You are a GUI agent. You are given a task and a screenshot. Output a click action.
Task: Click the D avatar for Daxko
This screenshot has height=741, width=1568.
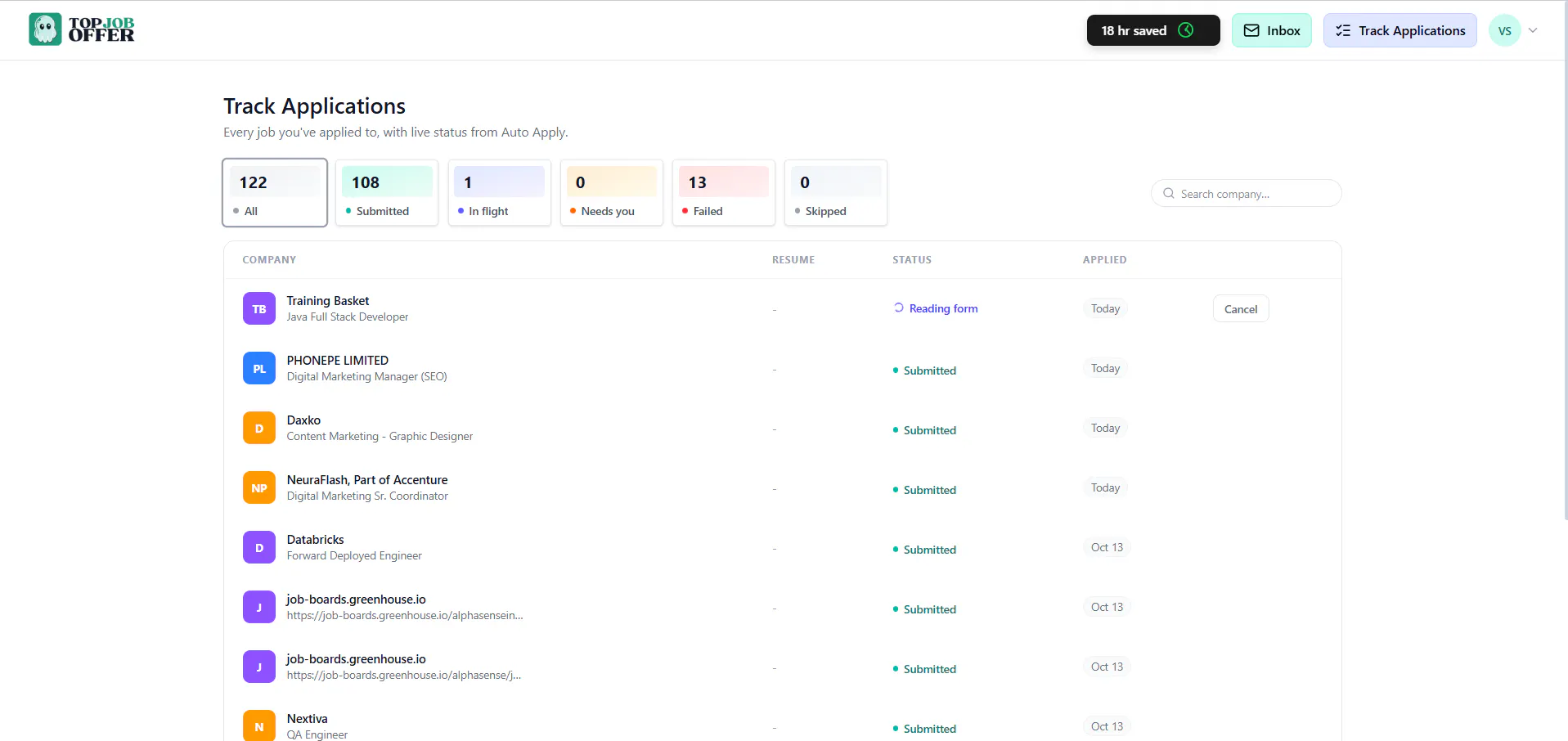click(259, 429)
